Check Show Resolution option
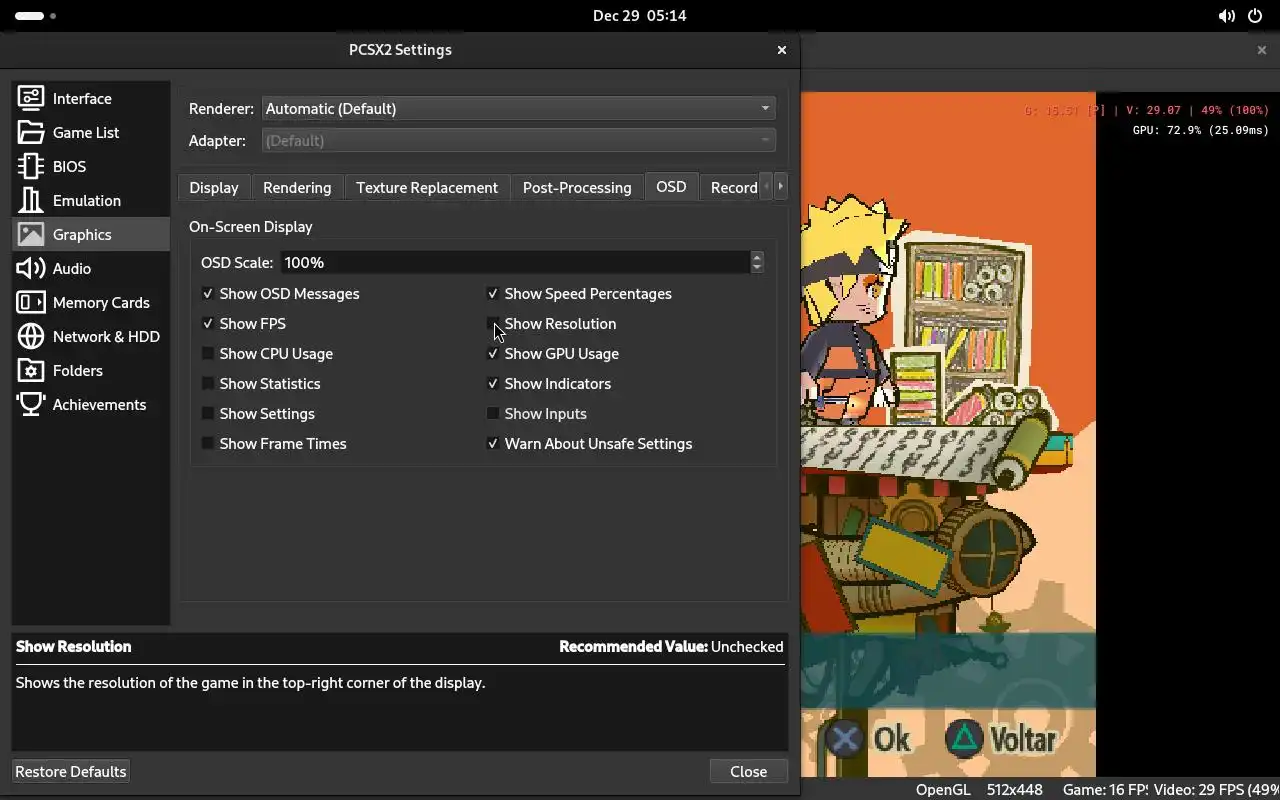The height and width of the screenshot is (800, 1280). pyautogui.click(x=493, y=324)
